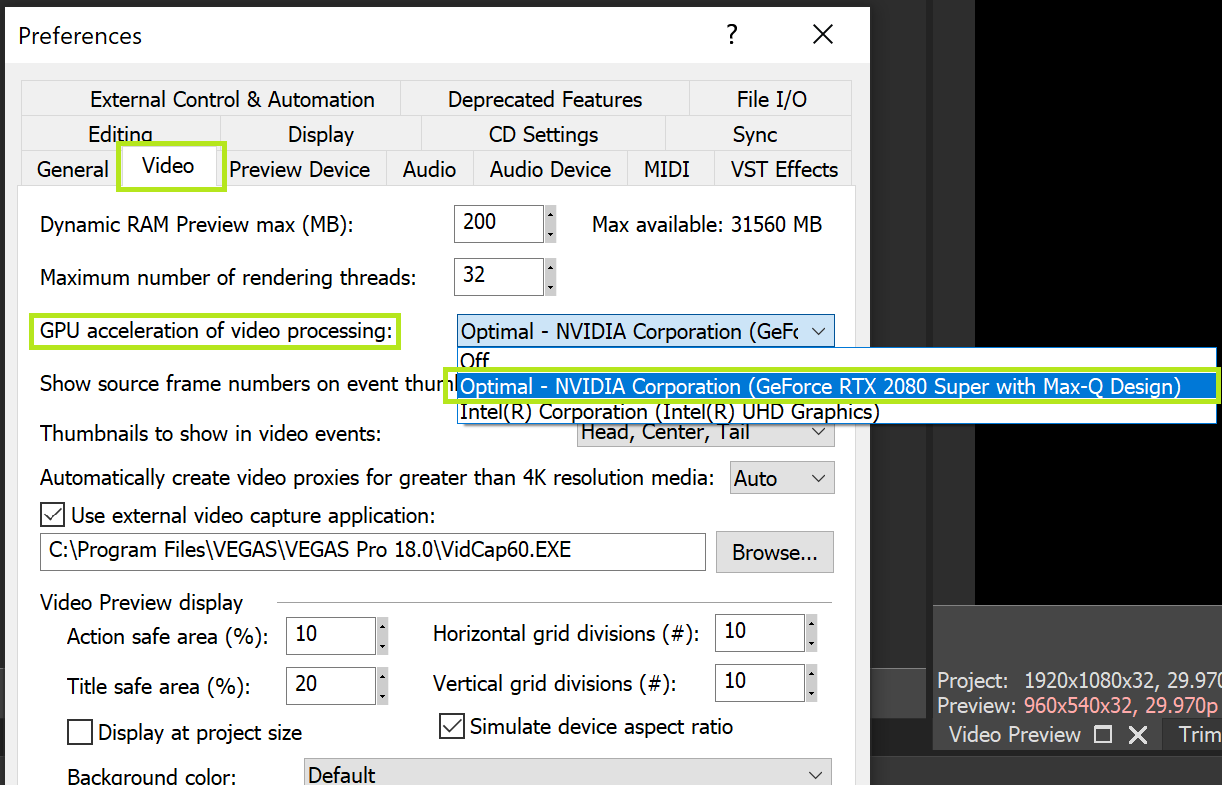This screenshot has height=785, width=1222.
Task: Decrease Dynamic RAM Preview max value
Action: click(550, 233)
